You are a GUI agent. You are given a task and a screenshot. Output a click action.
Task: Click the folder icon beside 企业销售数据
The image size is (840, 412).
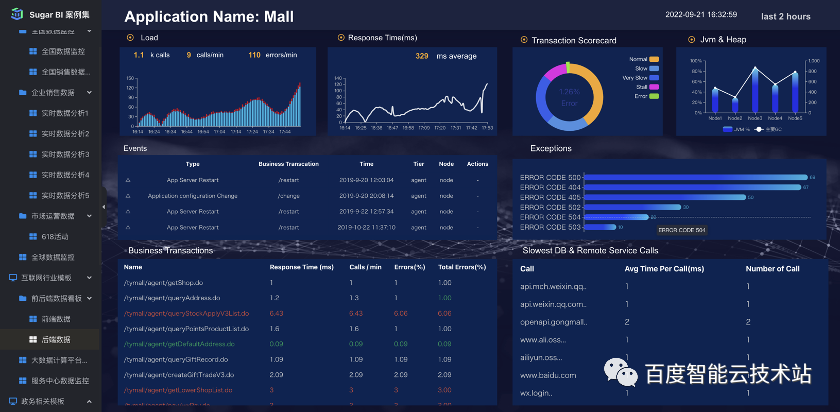(x=22, y=92)
